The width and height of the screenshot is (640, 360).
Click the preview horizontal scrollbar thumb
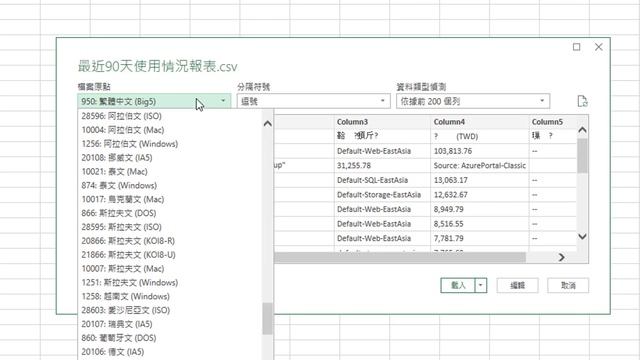pyautogui.click(x=400, y=257)
